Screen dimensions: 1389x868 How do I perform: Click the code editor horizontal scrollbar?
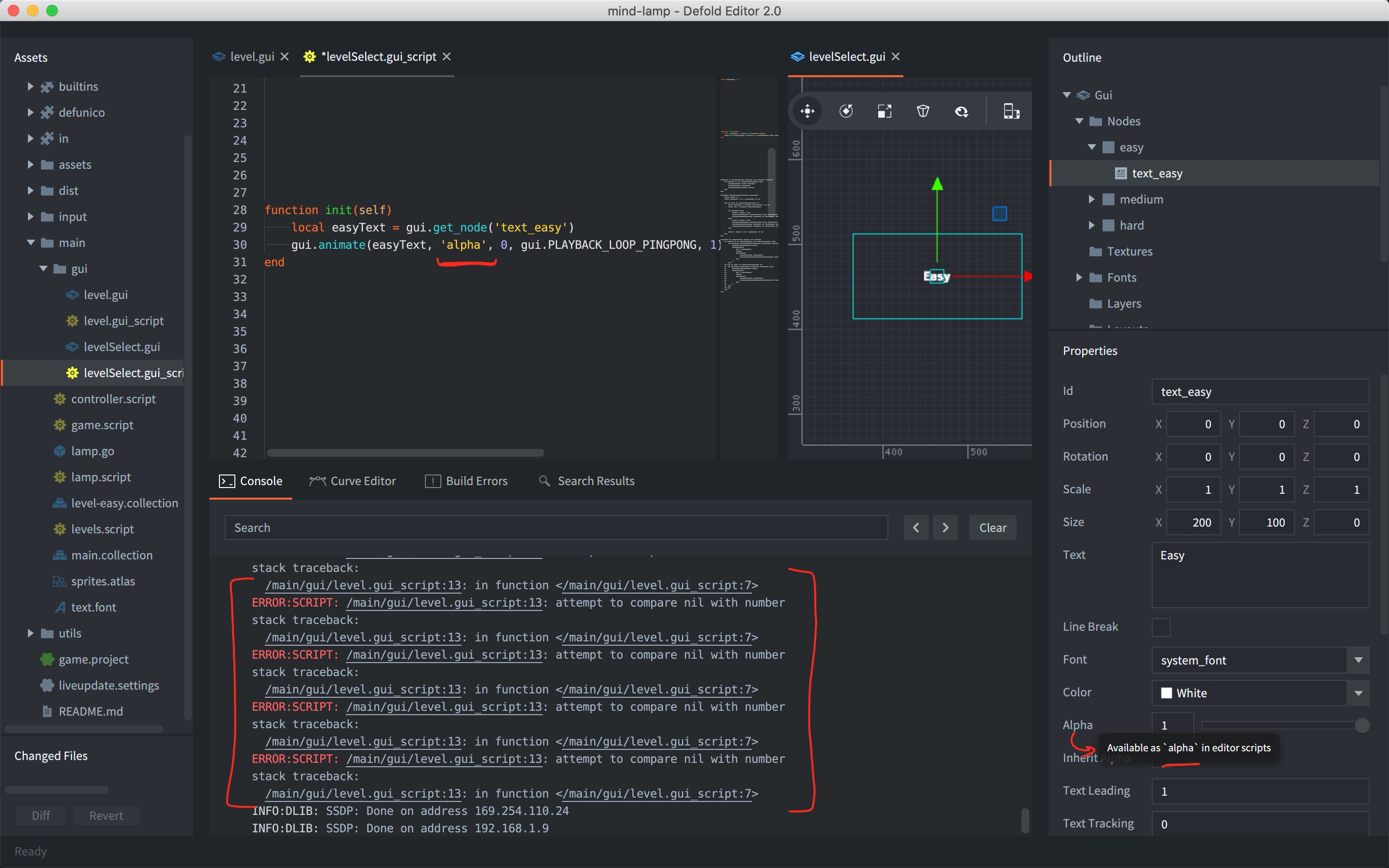405,453
